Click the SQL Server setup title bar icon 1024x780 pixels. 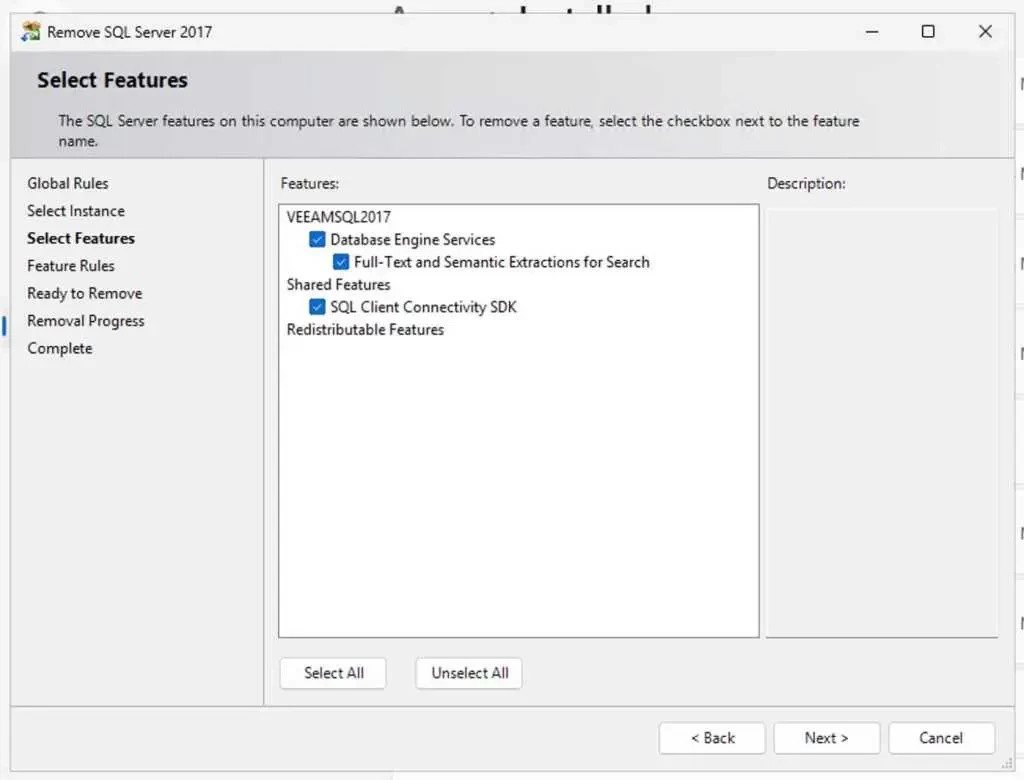pyautogui.click(x=30, y=31)
